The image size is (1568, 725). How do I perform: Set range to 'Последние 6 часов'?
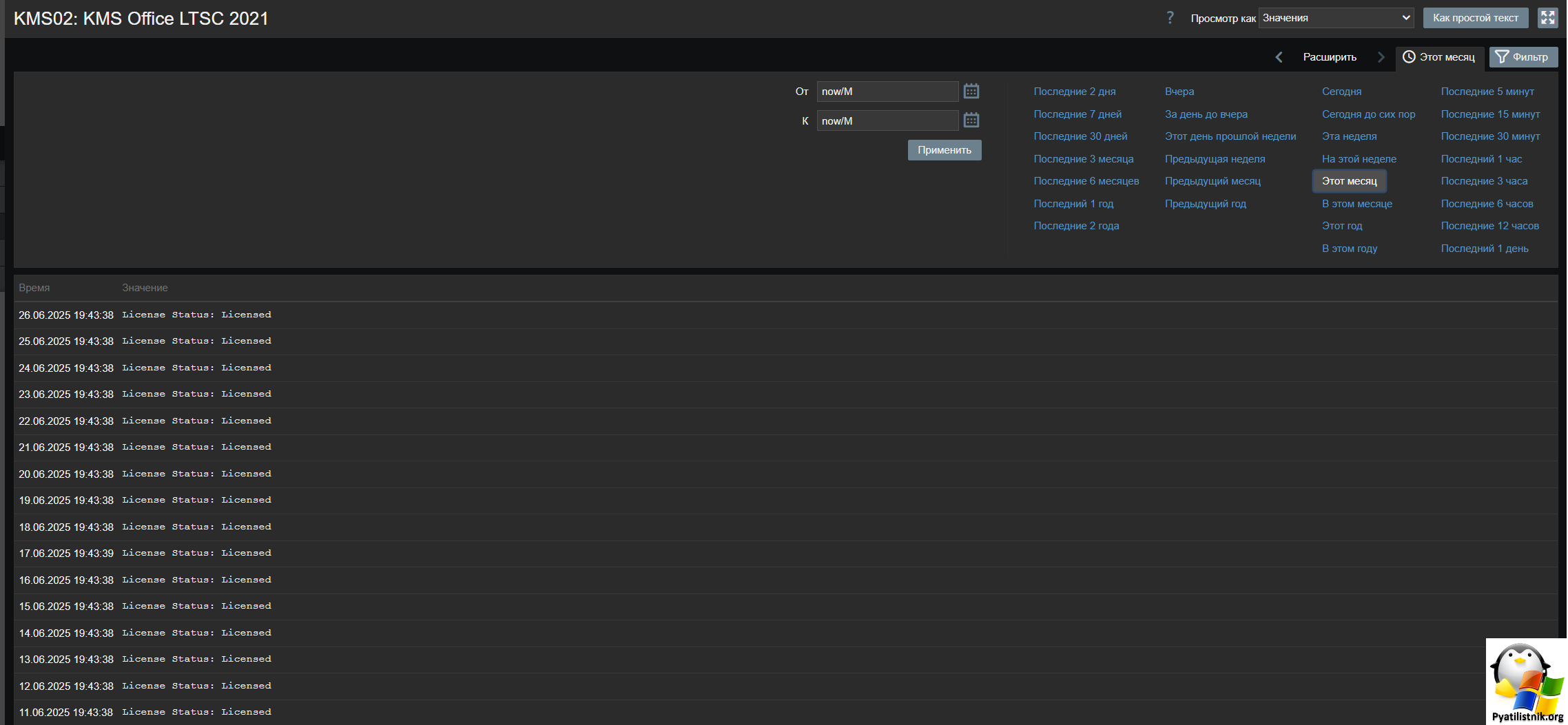click(x=1487, y=204)
